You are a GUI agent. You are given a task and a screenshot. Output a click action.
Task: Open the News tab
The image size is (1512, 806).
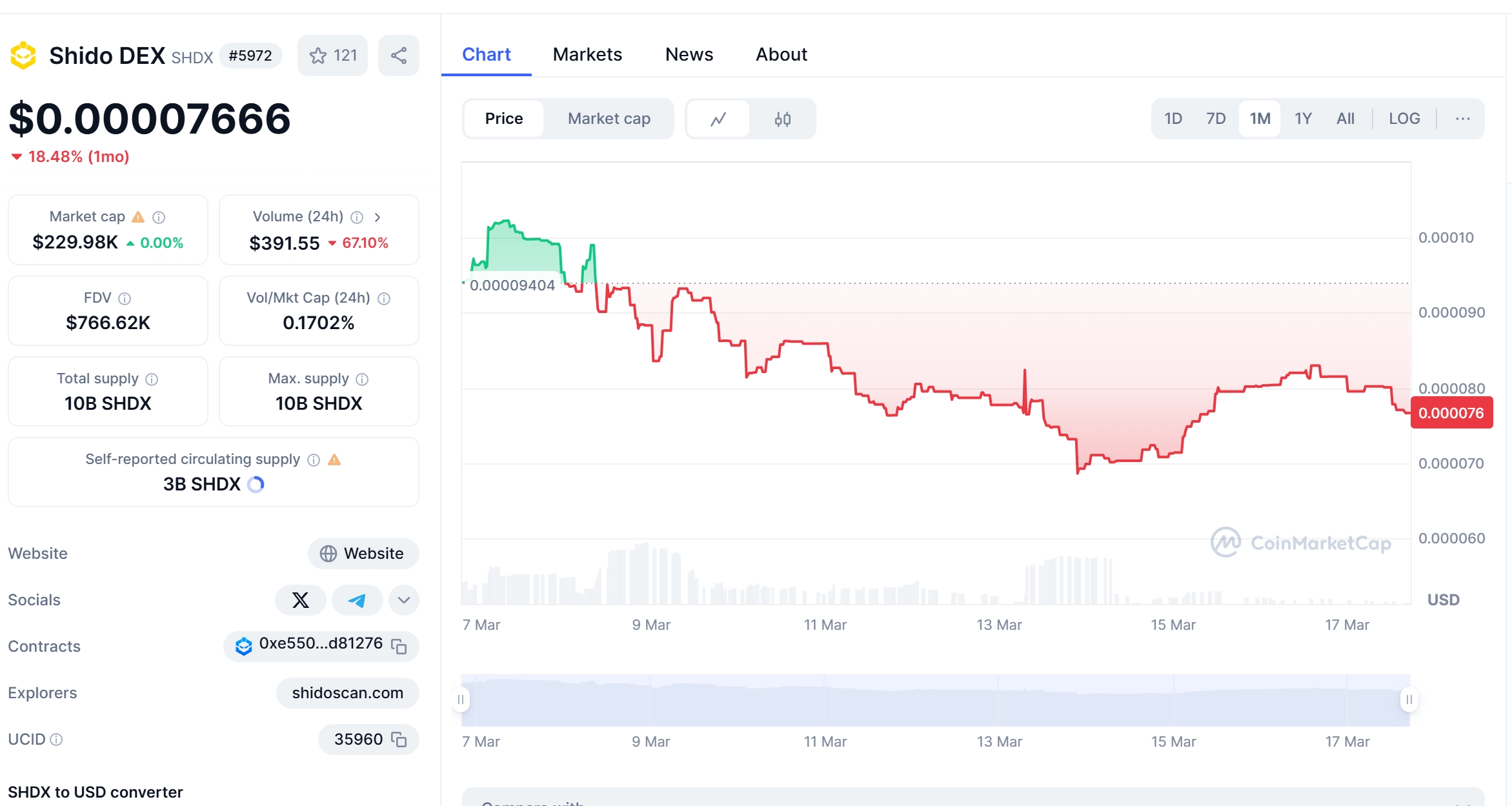(x=689, y=54)
